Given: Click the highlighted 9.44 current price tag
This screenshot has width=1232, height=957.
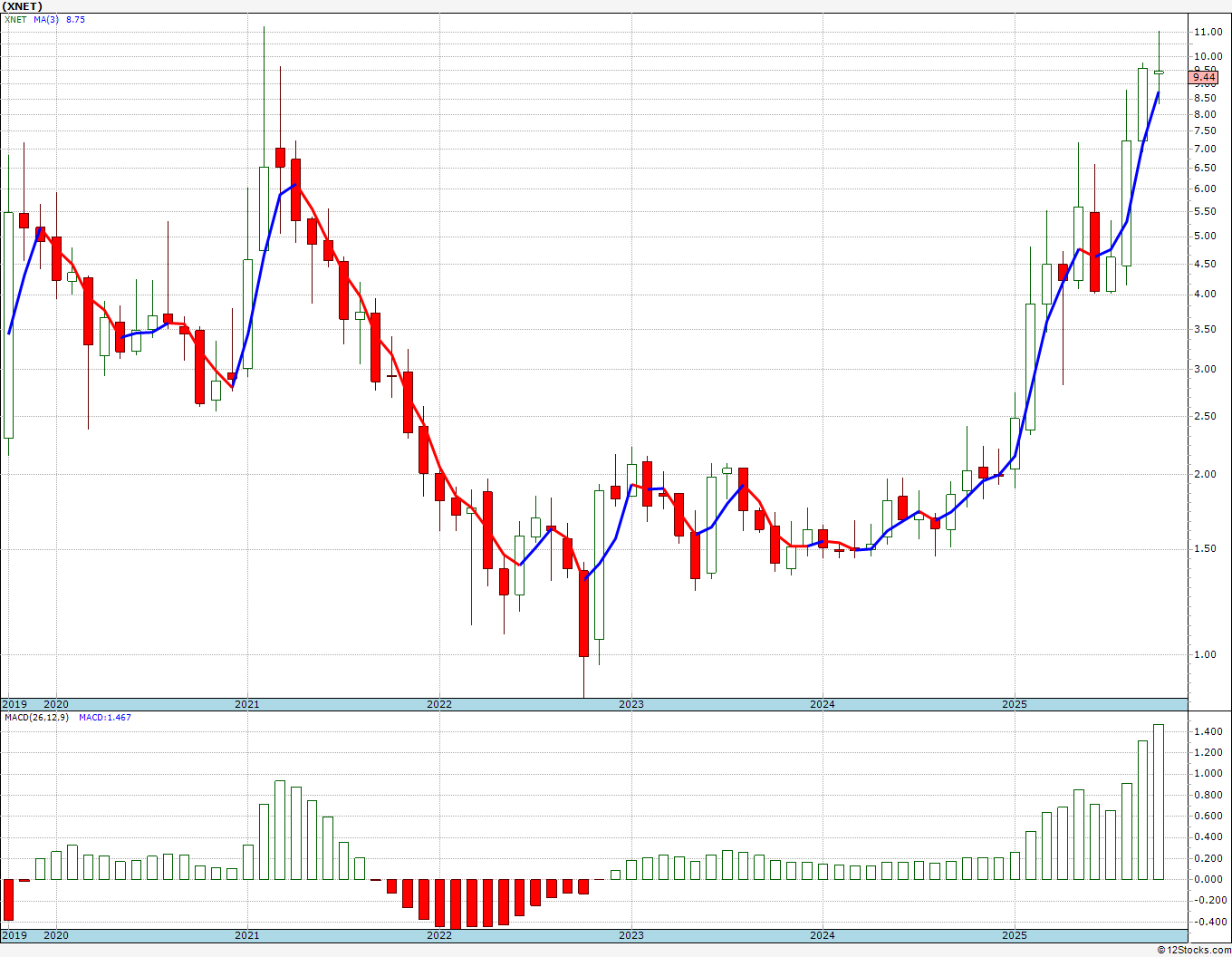Looking at the screenshot, I should 1204,78.
